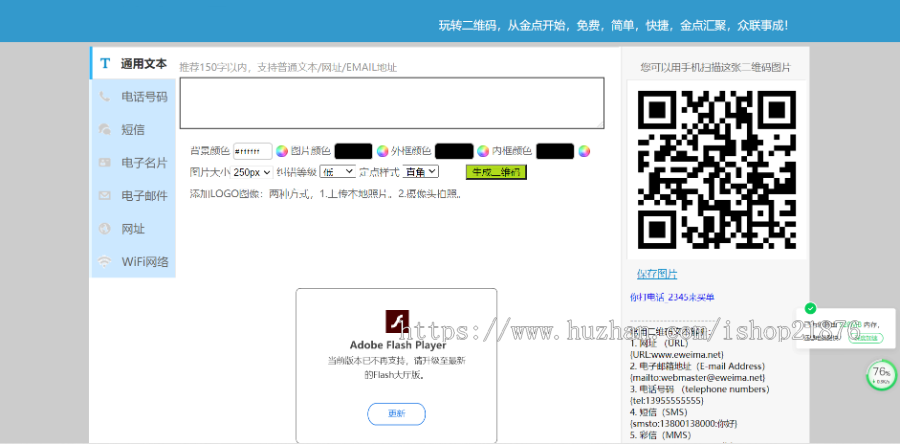Click the {mailto:webmaster@eweima.net} example text
Viewport: 900px width, 444px height.
tap(699, 377)
